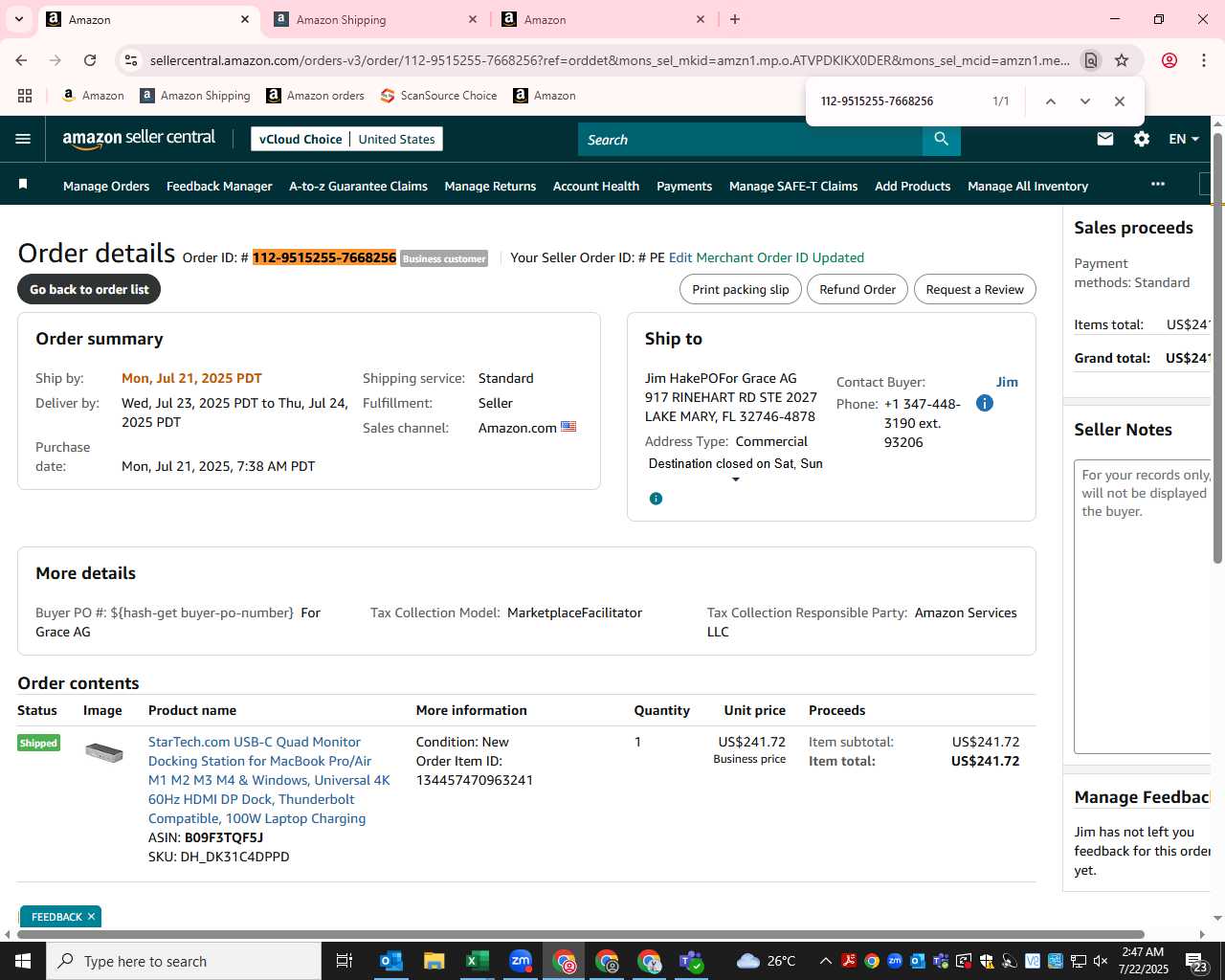Open Microsoft Teams from the taskbar
Viewport: 1225px width, 980px height.
(x=691, y=961)
